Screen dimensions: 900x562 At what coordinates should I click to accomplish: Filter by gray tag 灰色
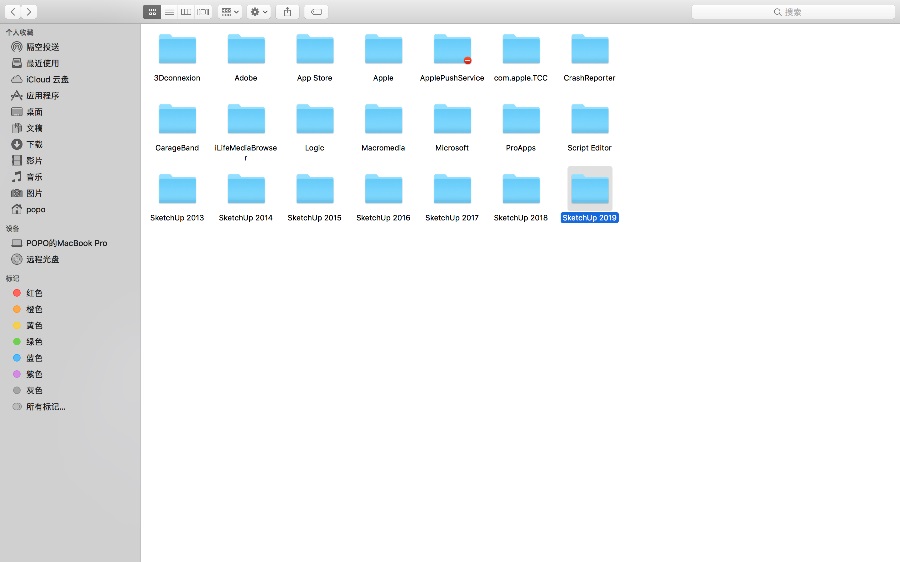[28, 390]
